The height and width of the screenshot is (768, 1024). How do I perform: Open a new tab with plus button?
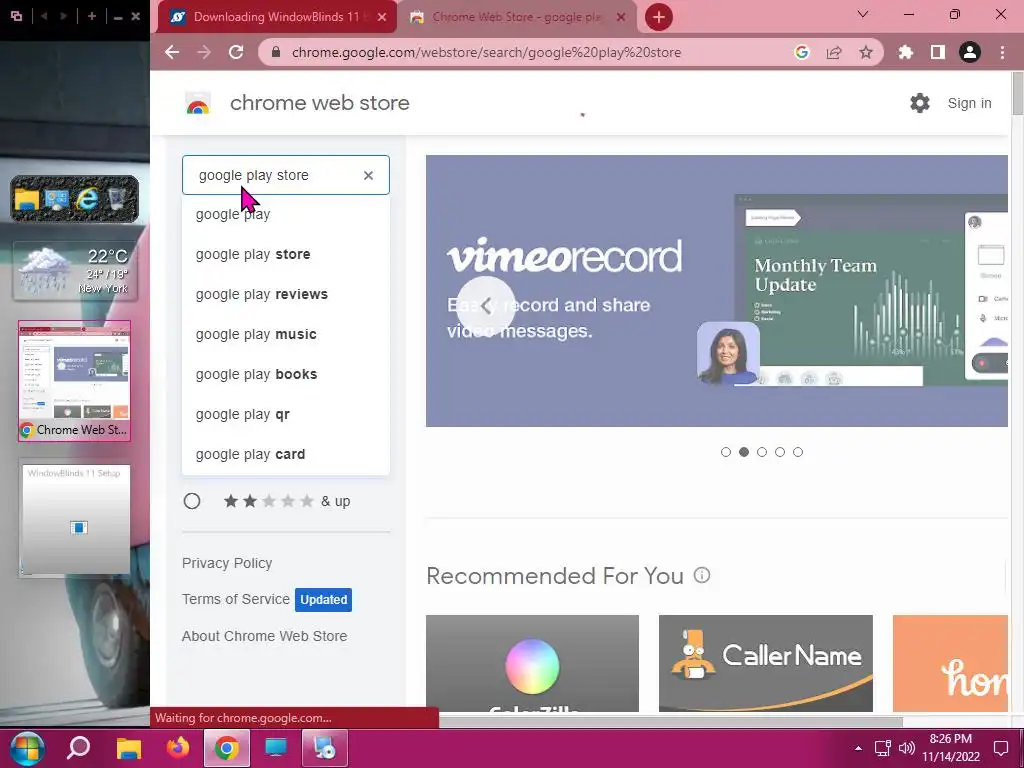point(658,17)
